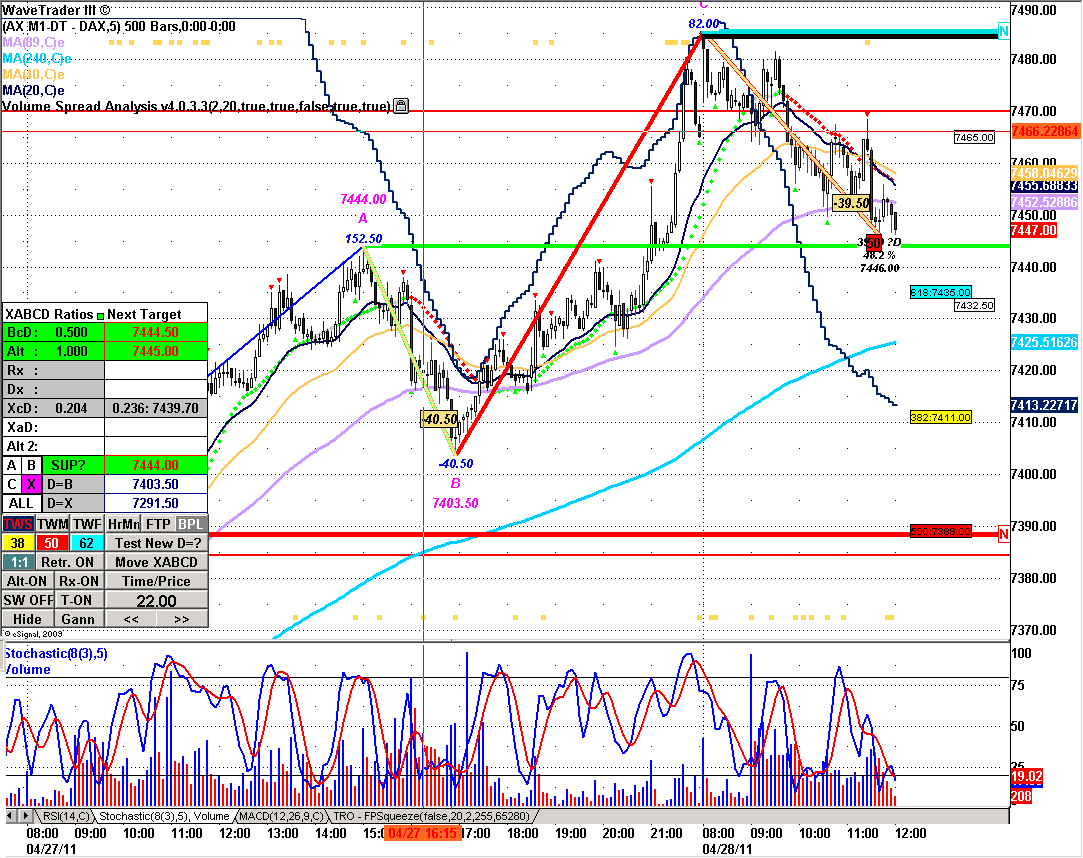Click the scroll-right arrow by indicator tabs
This screenshot has height=858, width=1083.
[24, 817]
